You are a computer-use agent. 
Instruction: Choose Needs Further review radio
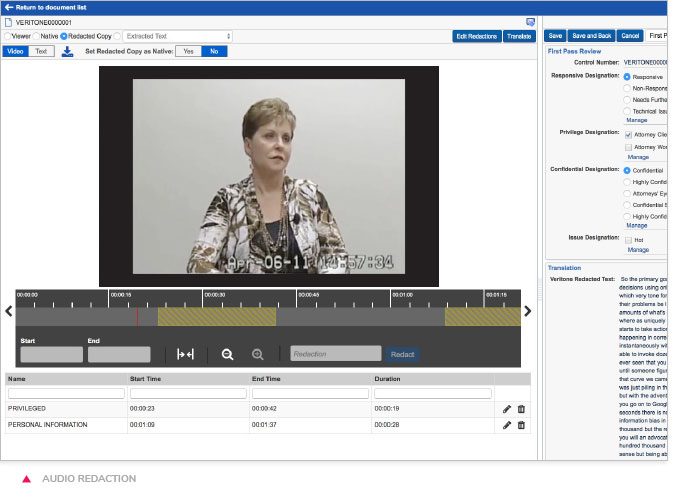click(627, 100)
